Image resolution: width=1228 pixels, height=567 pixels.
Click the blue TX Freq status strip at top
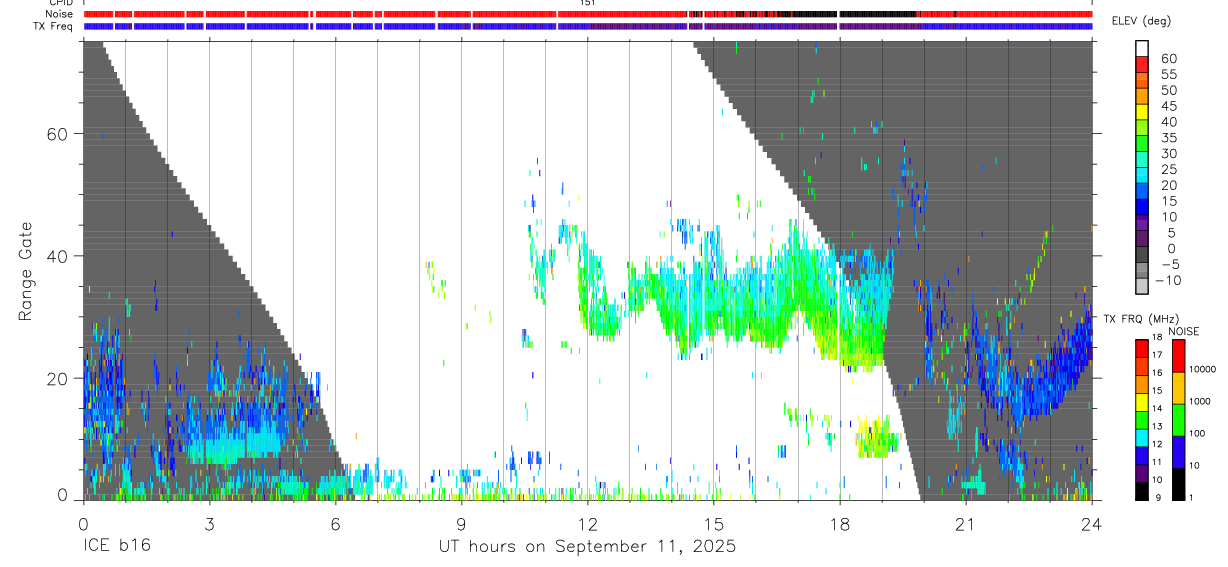588,26
